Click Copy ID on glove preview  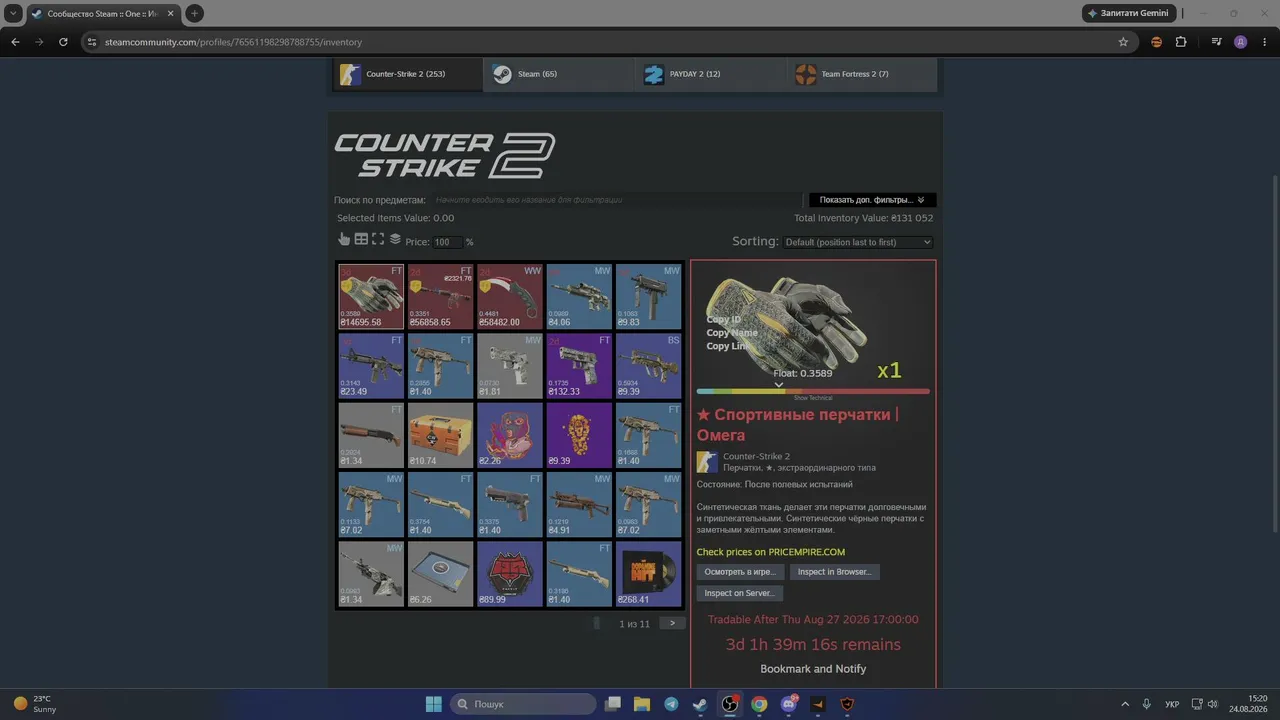724,320
